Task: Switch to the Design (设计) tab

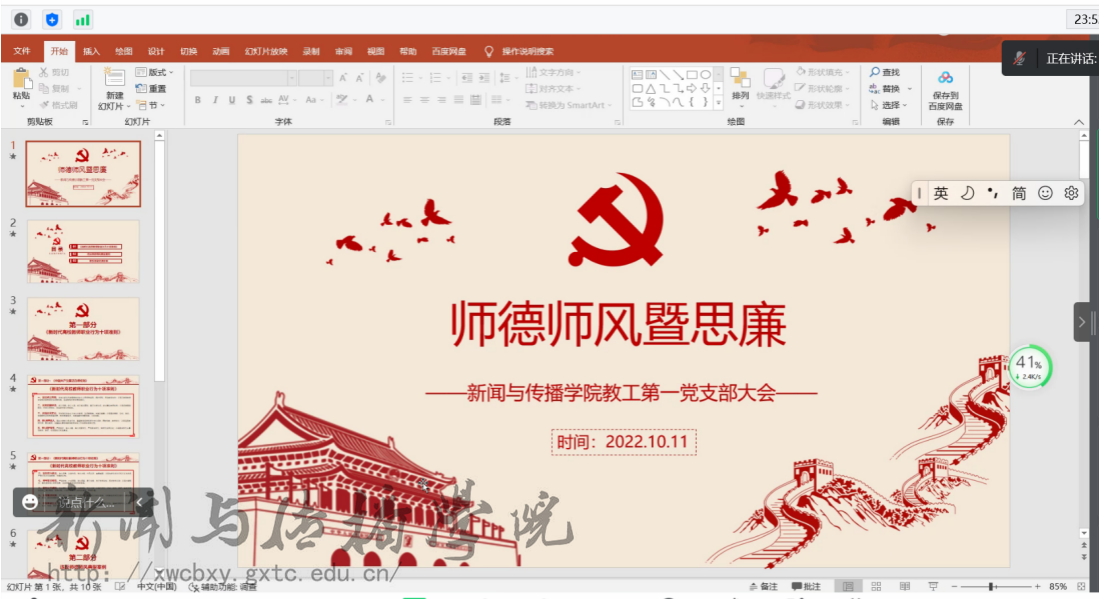Action: 156,51
